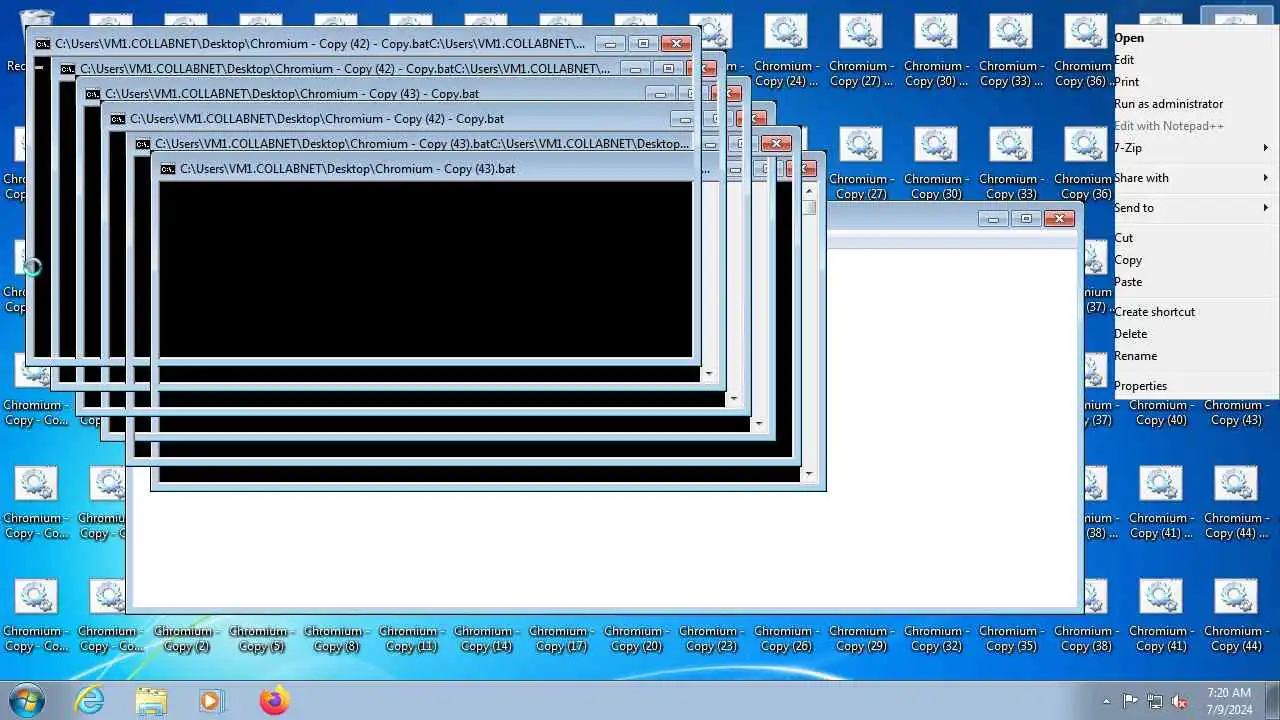Select the 'Chromium - Copy (40)' label

coord(1160,413)
